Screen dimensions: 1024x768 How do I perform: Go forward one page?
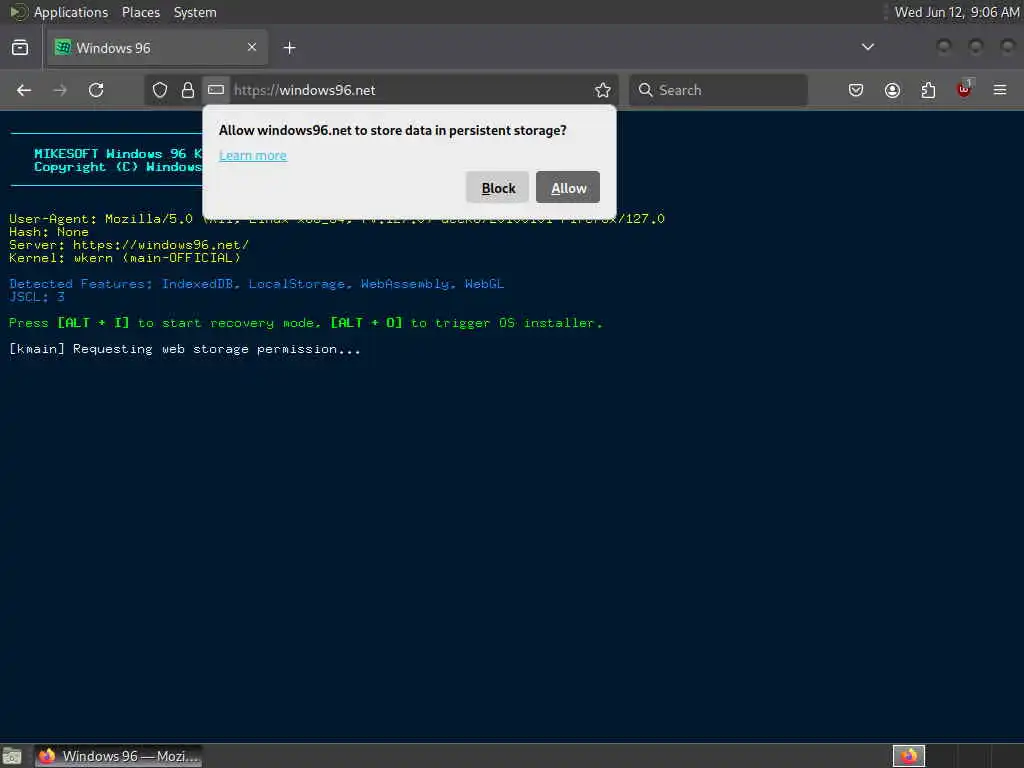[x=60, y=90]
